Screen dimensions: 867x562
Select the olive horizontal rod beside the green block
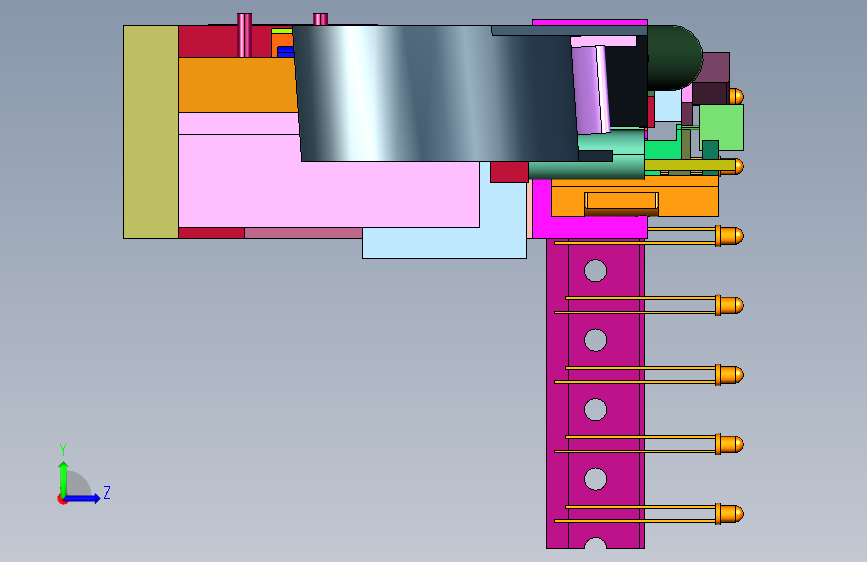(690, 165)
